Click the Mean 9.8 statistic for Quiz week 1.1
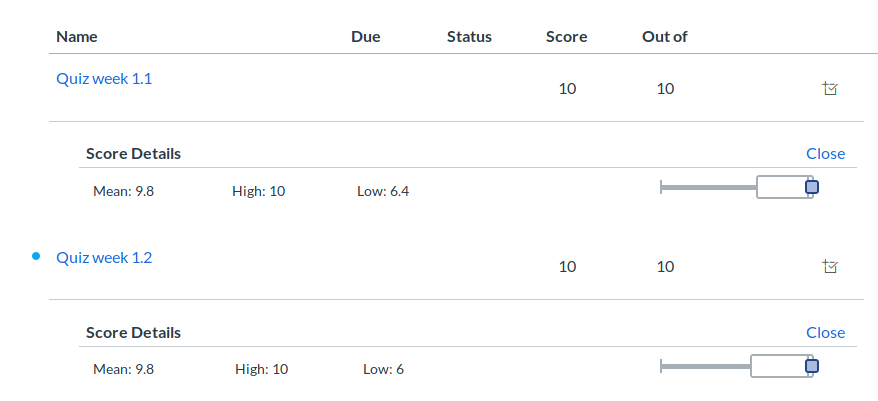This screenshot has width=878, height=401. click(123, 191)
